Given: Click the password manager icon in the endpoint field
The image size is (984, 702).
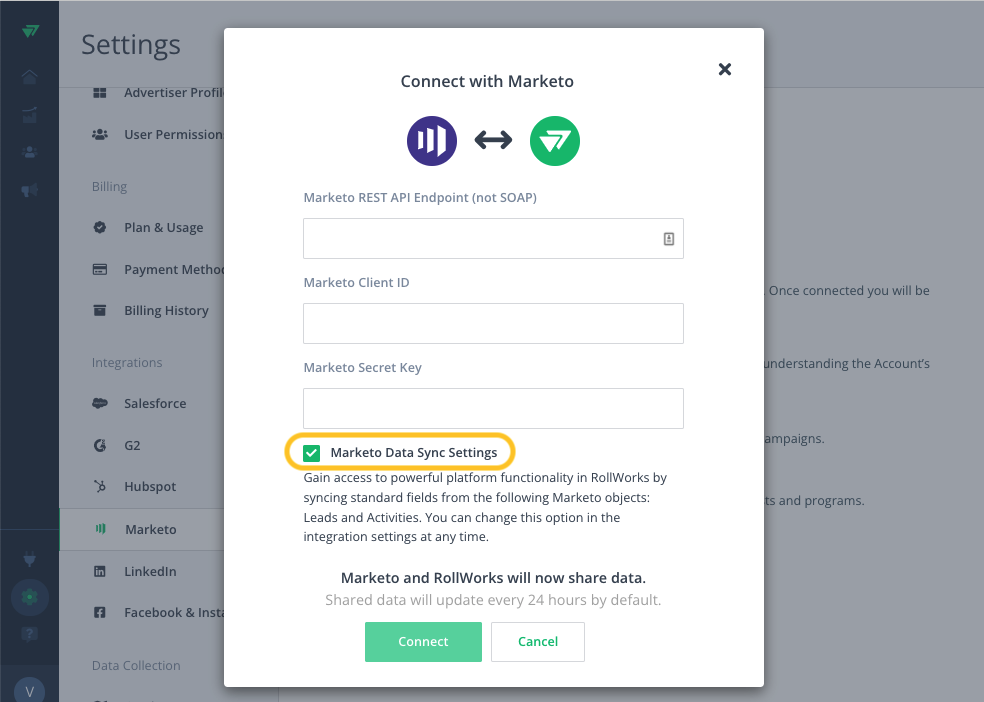Looking at the screenshot, I should pos(669,239).
